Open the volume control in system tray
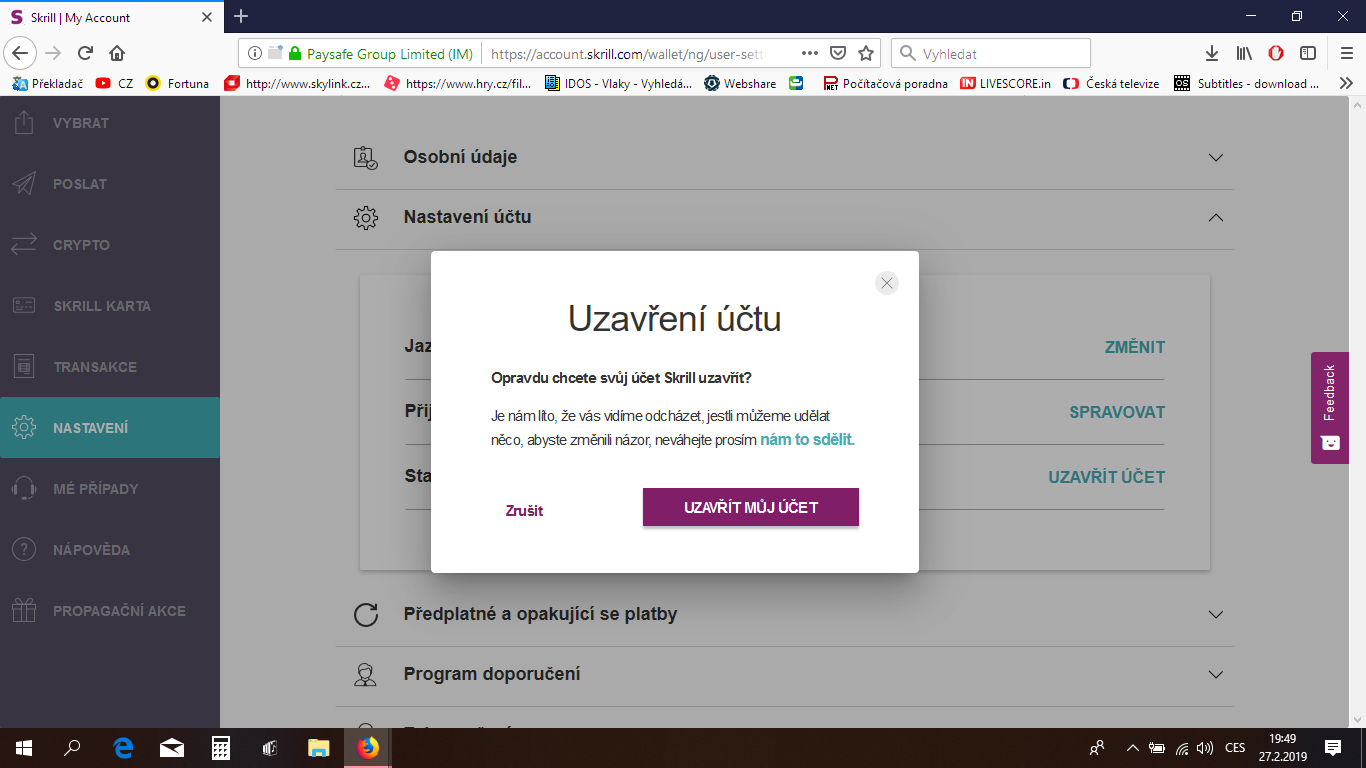Screen dimensions: 1366x768 pyautogui.click(x=1205, y=748)
